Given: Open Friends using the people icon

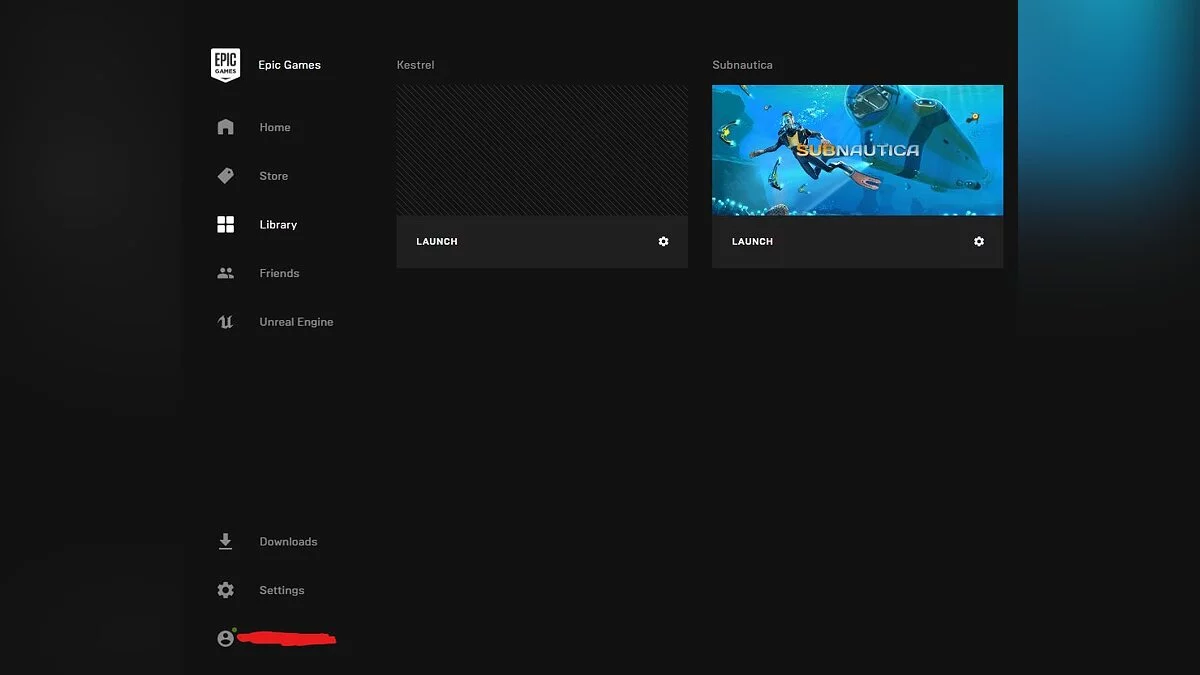Looking at the screenshot, I should pos(225,273).
